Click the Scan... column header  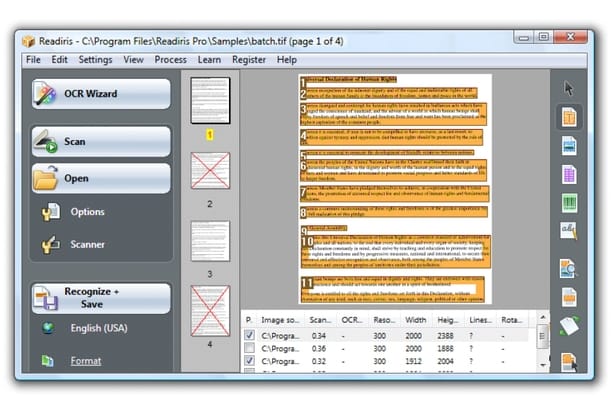[320, 320]
